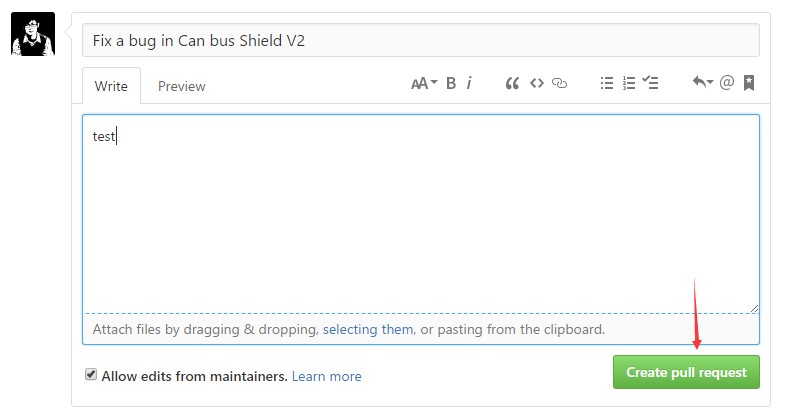
Task: Open the header text size dropdown
Action: pos(424,83)
